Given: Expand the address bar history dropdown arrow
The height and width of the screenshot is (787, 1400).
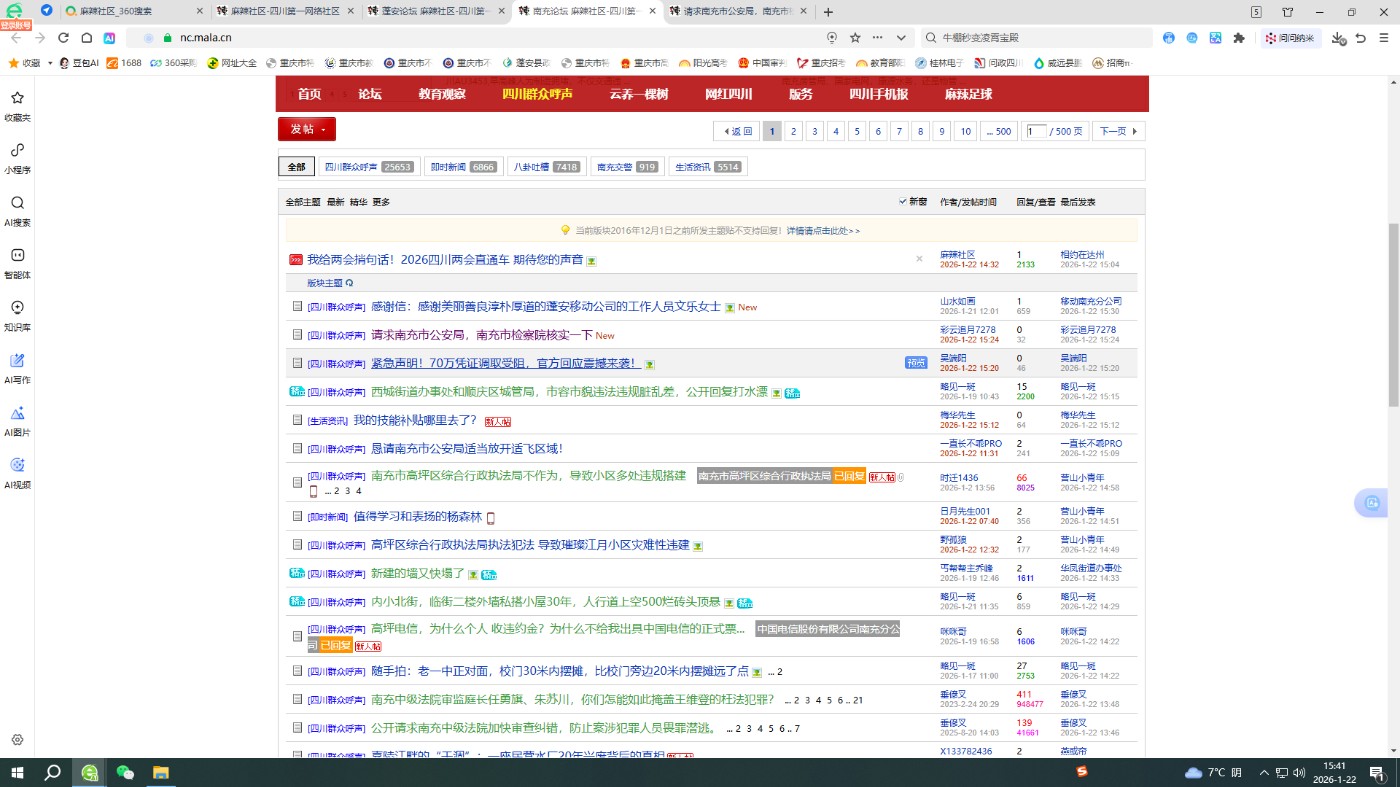Looking at the screenshot, I should pos(901,38).
